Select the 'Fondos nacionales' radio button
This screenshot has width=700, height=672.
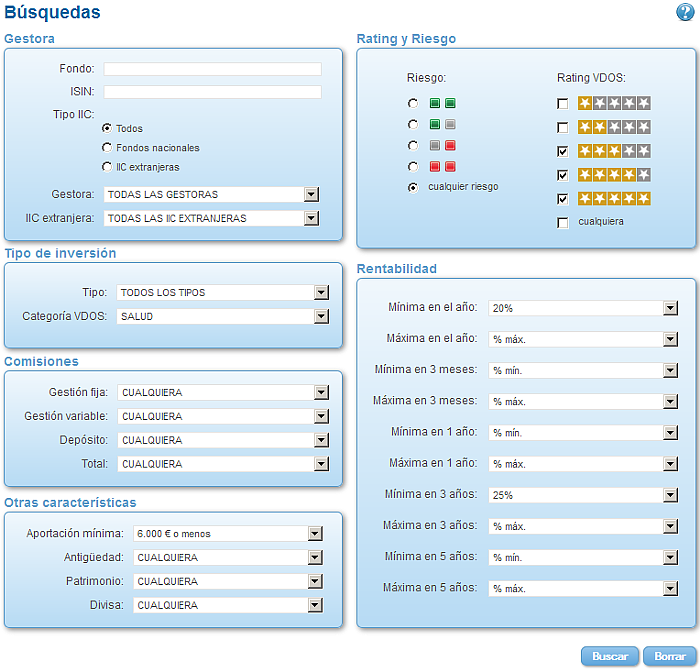click(107, 147)
